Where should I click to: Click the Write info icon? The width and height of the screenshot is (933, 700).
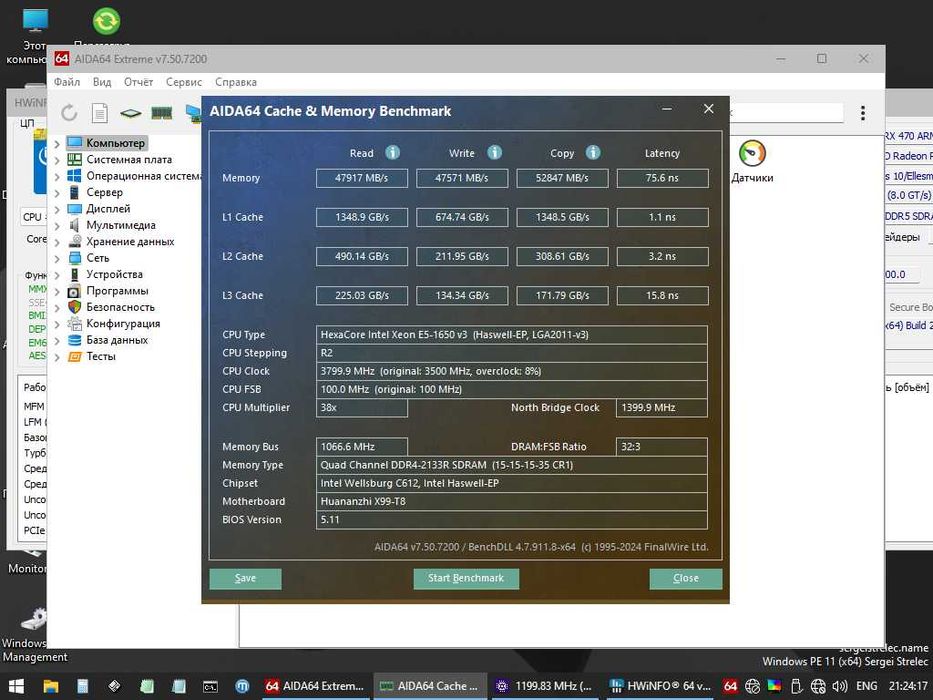click(494, 153)
